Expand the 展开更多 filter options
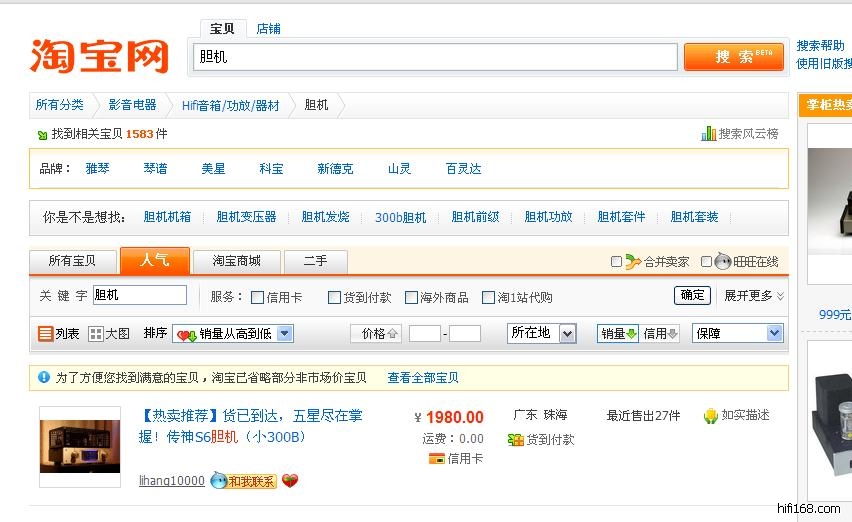This screenshot has height=522, width=852. coord(753,296)
